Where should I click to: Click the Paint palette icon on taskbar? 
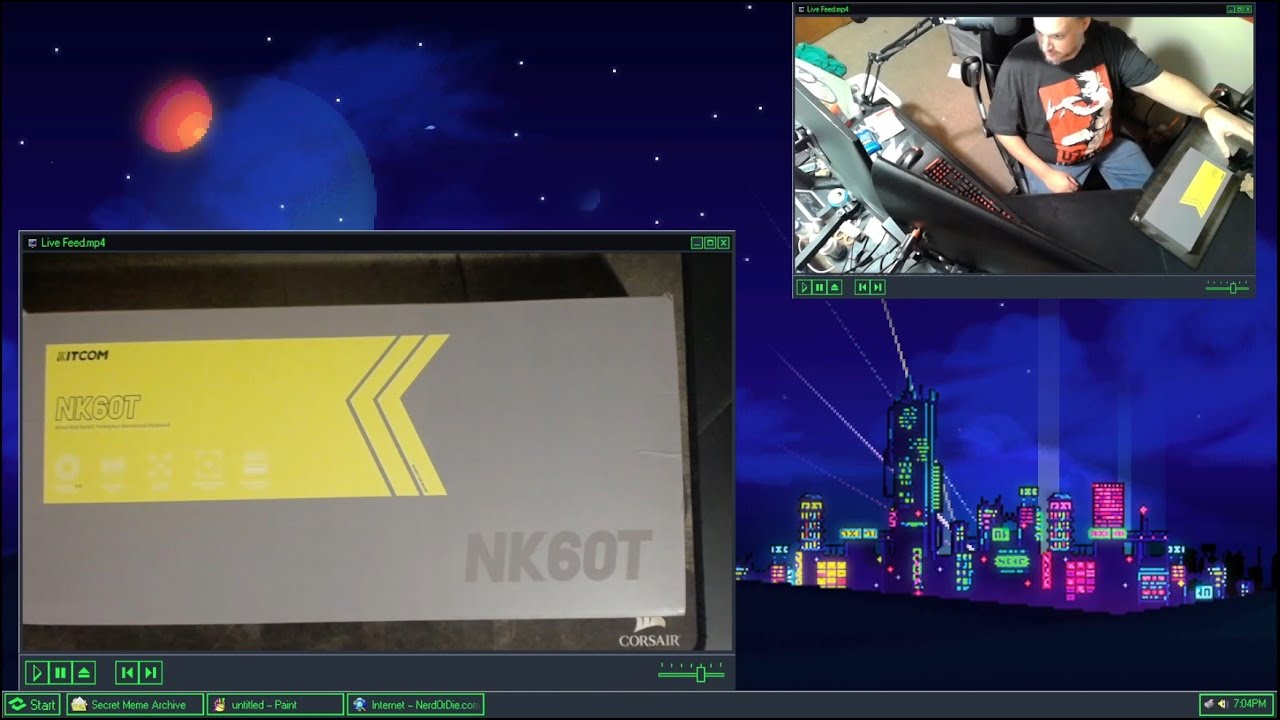(x=219, y=705)
